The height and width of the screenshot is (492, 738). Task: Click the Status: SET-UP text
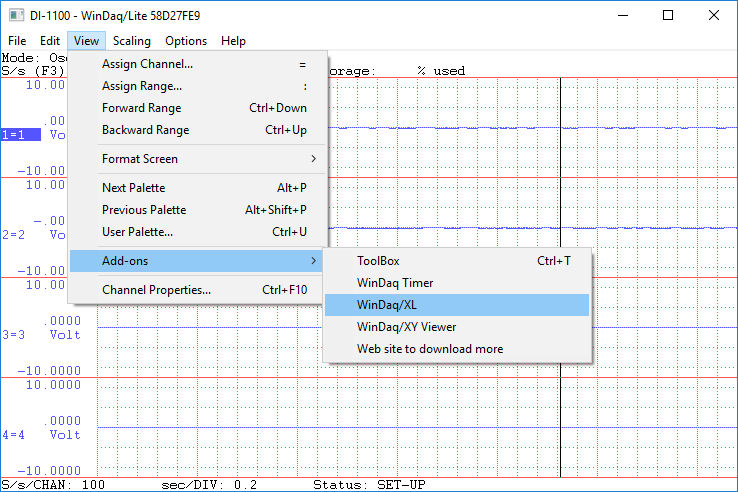pyautogui.click(x=369, y=485)
